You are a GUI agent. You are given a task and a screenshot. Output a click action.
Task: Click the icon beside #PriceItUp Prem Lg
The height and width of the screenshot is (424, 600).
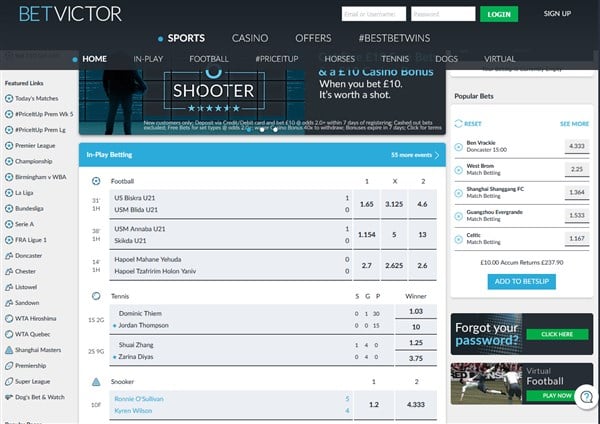click(x=9, y=130)
